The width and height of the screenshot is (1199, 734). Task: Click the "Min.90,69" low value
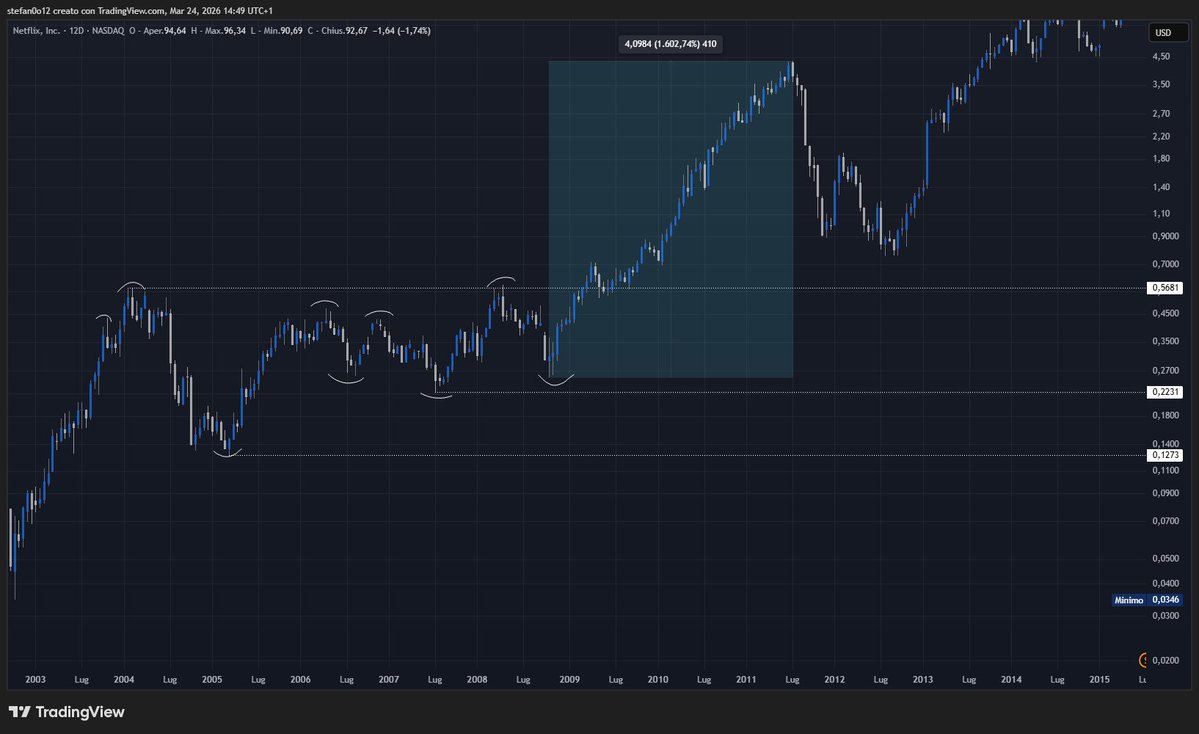coord(283,31)
